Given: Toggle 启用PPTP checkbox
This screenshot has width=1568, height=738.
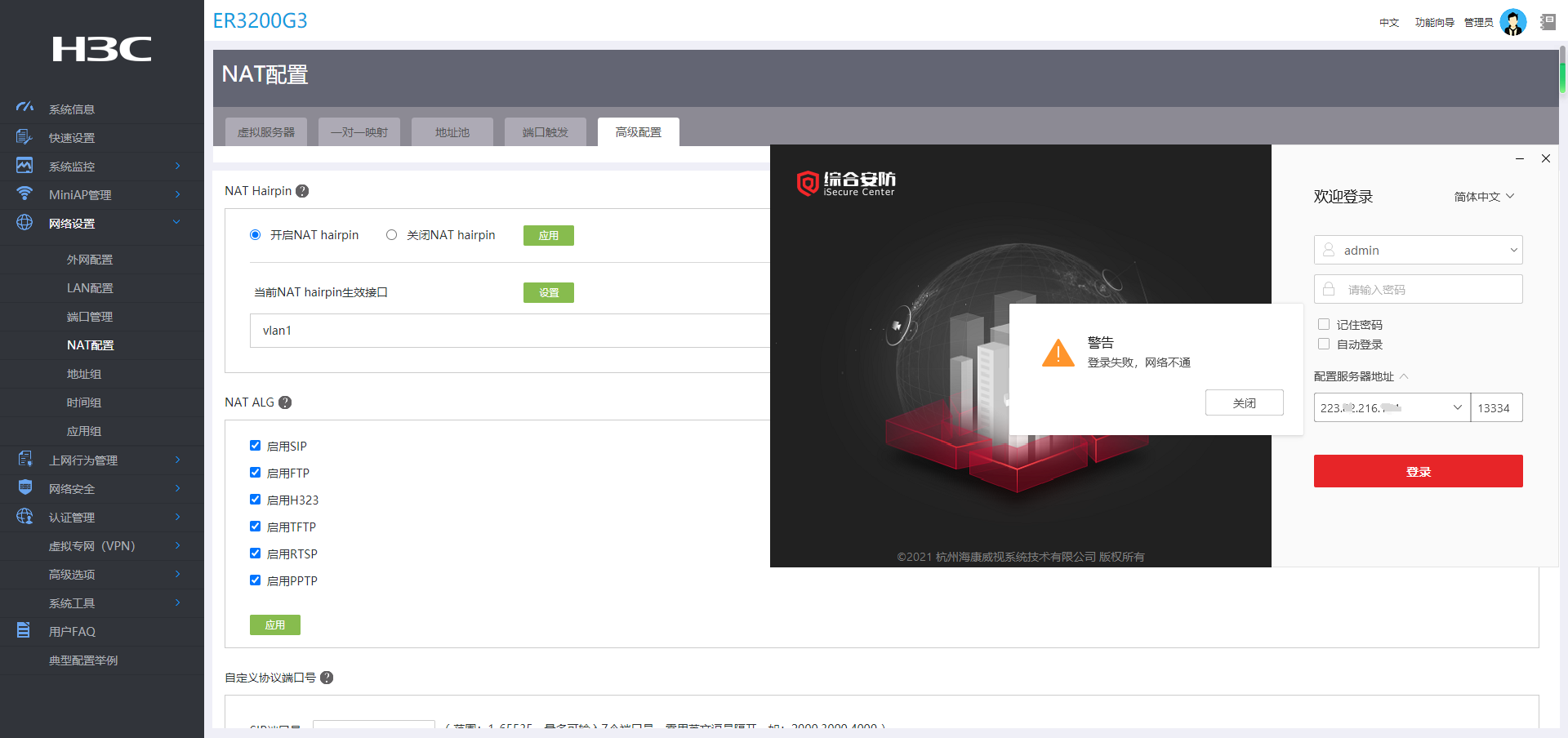Looking at the screenshot, I should point(255,580).
